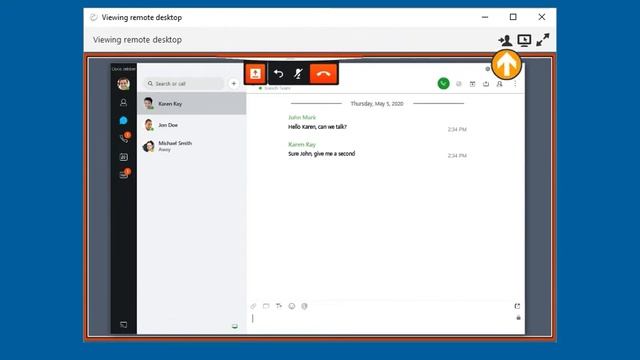Click the plus button beside search
The height and width of the screenshot is (360, 640).
click(233, 84)
